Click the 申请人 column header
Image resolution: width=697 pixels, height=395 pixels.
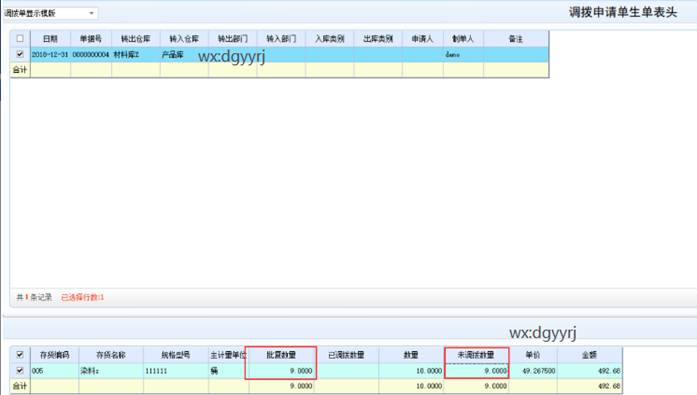pos(422,39)
